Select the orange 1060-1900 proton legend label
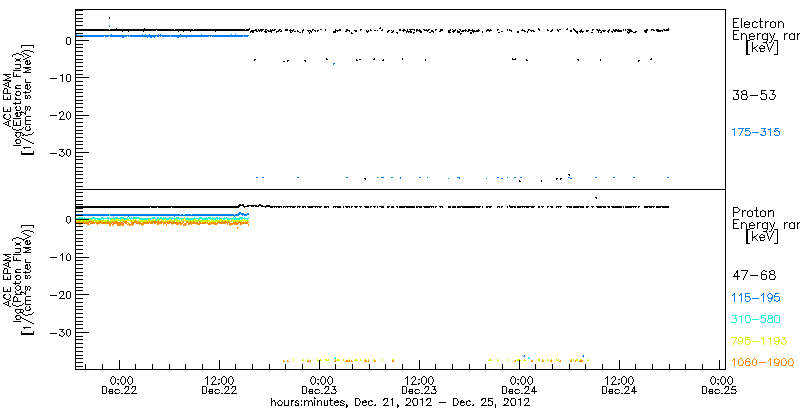Viewport: 800px width, 410px height. pos(763,362)
